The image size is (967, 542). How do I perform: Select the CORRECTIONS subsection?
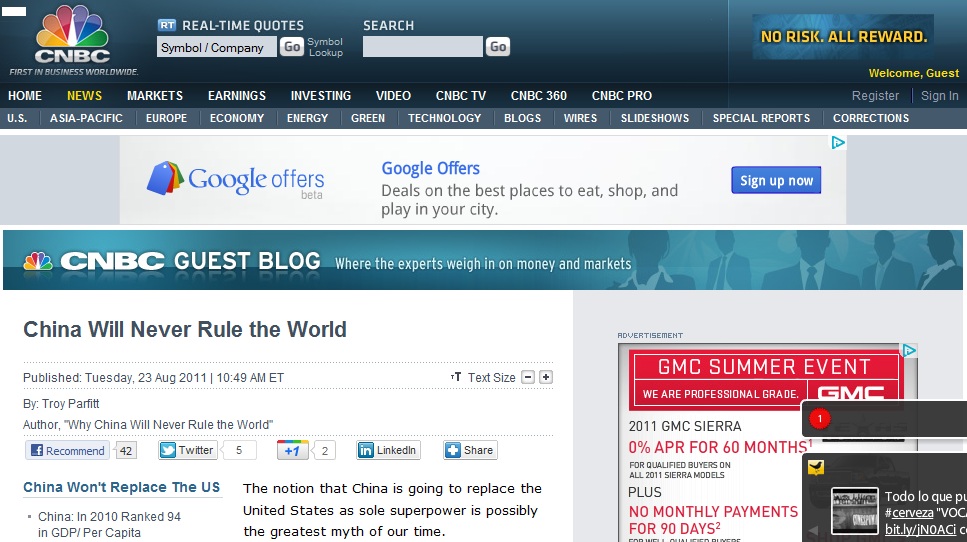(871, 118)
